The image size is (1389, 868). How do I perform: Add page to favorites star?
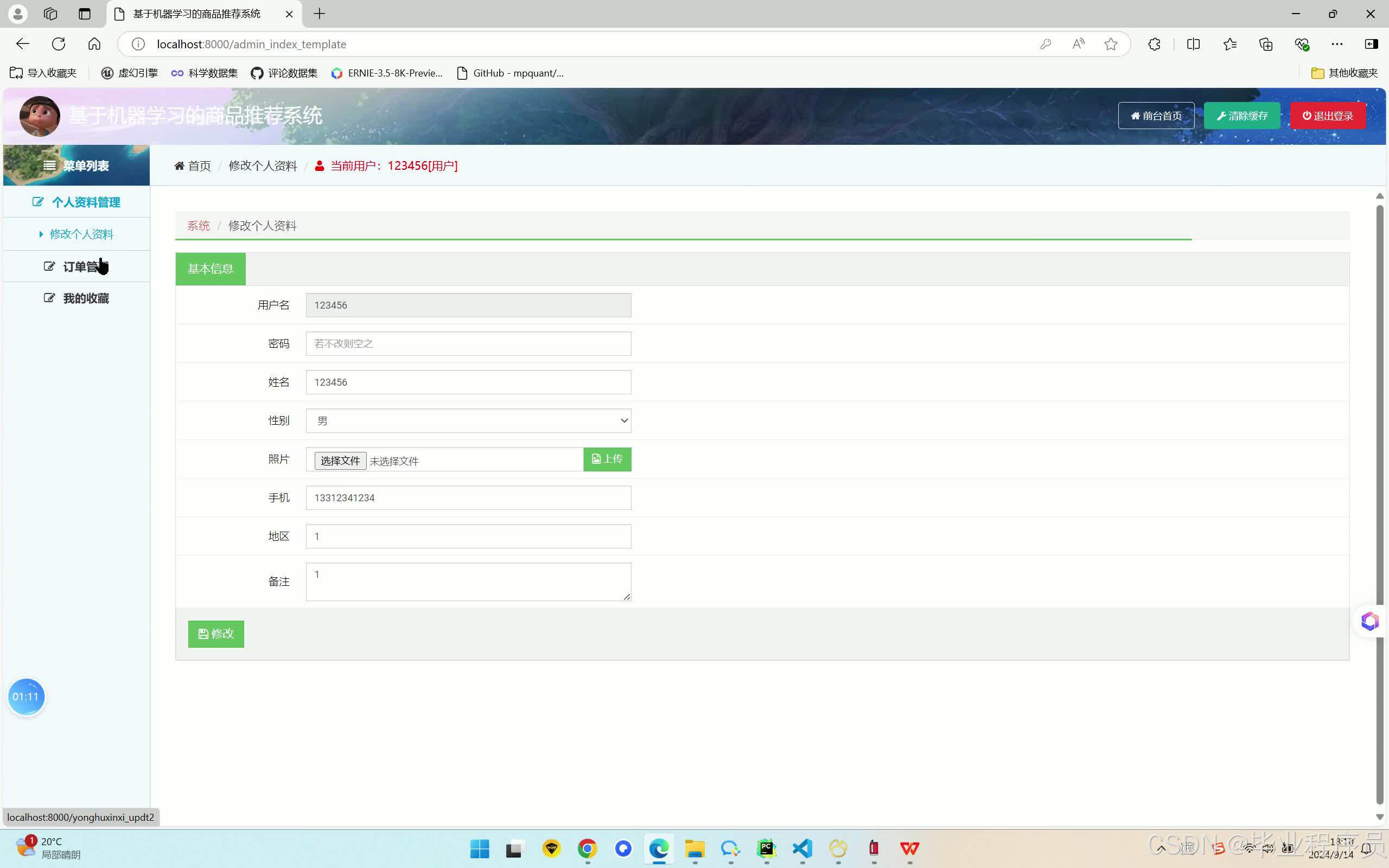[x=1111, y=44]
